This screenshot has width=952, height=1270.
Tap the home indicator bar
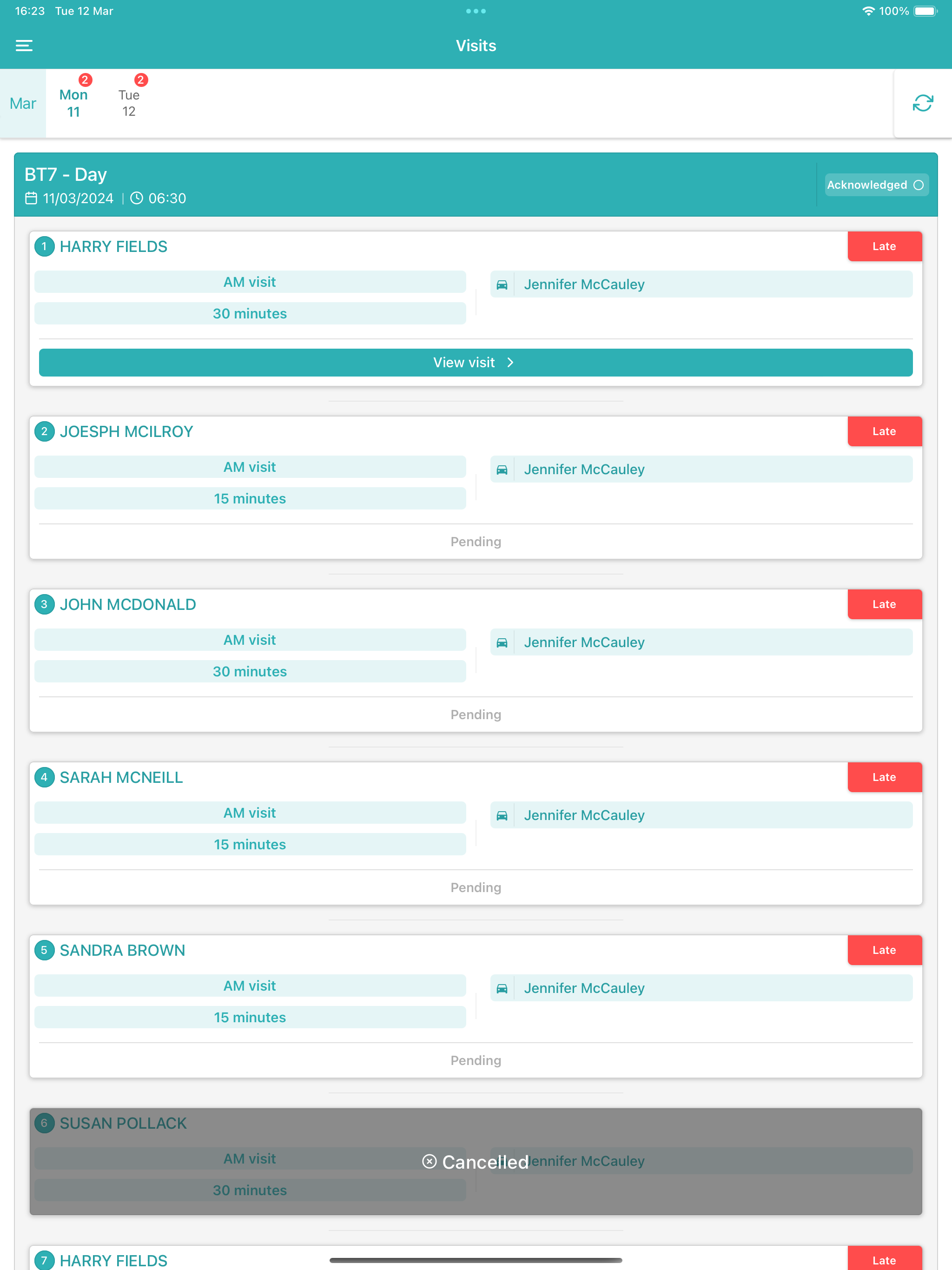pyautogui.click(x=476, y=1260)
